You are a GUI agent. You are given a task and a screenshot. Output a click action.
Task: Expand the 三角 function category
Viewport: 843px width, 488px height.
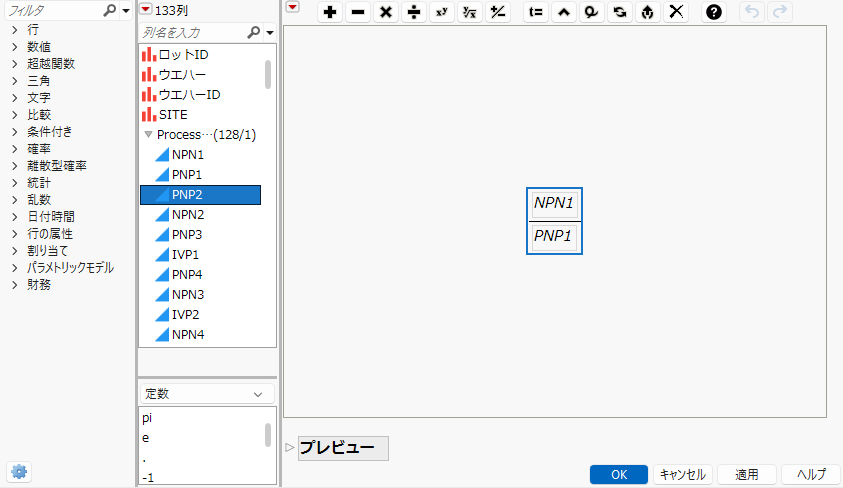15,81
